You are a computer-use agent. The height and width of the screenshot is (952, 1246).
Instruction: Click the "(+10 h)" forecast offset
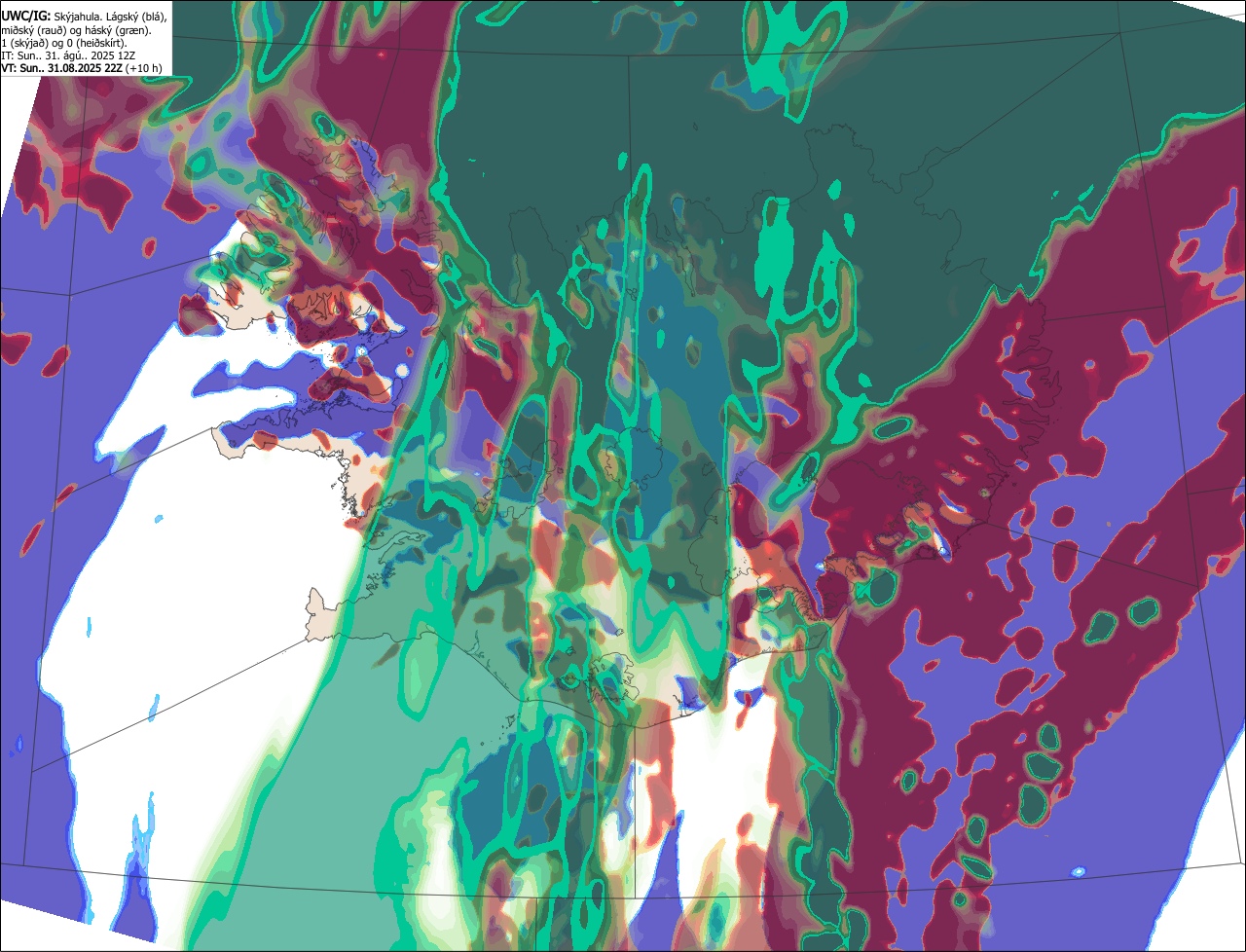pyautogui.click(x=143, y=68)
